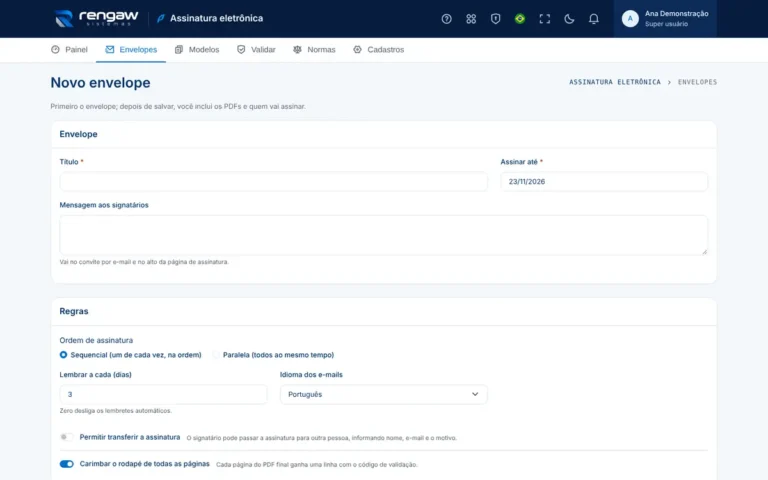Click the 'Novo envelope' page heading

pyautogui.click(x=100, y=83)
